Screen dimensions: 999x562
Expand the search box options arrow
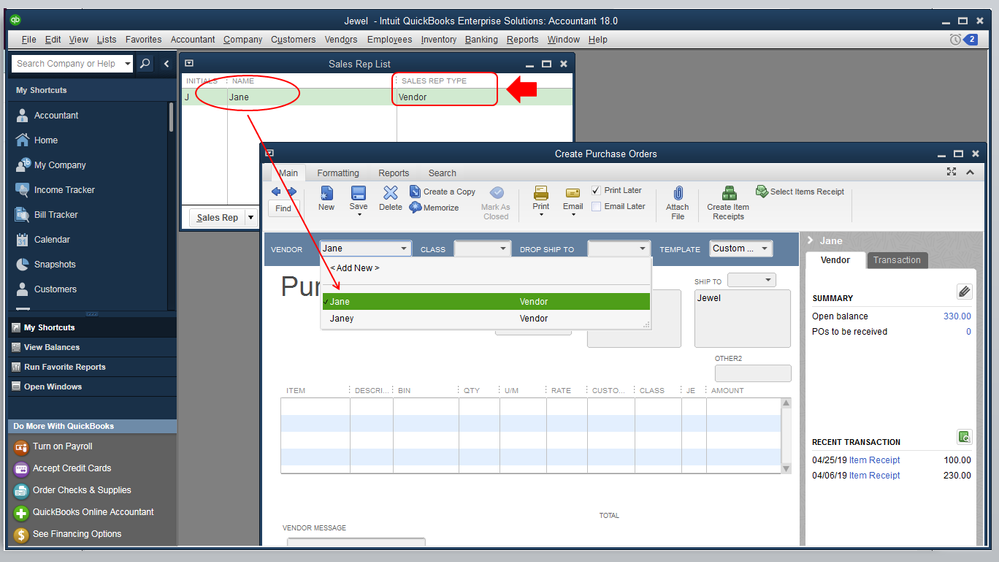[x=127, y=64]
